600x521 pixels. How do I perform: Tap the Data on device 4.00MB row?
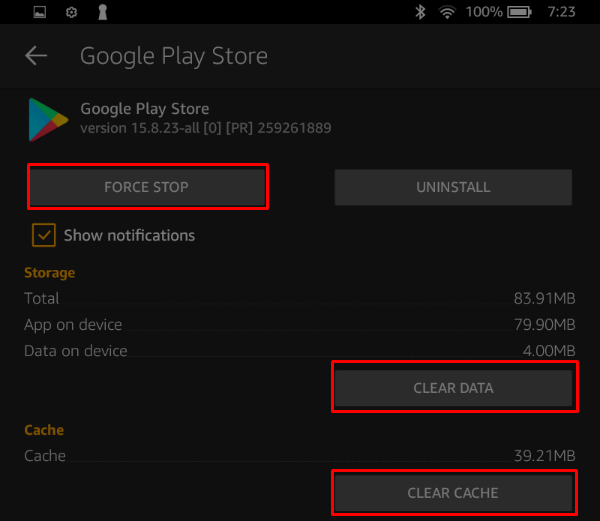(300, 351)
